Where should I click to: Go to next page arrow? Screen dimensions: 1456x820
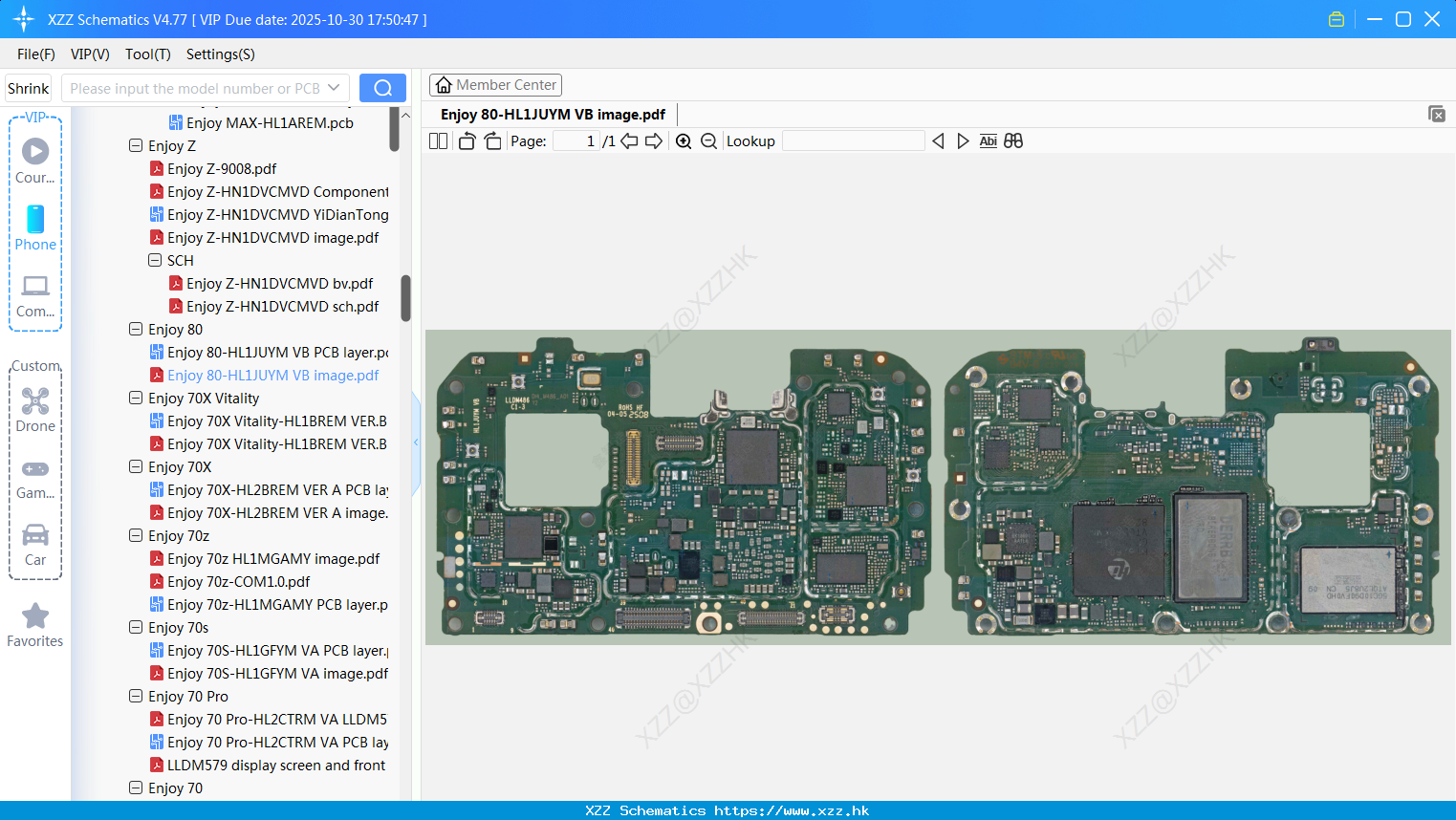[654, 141]
